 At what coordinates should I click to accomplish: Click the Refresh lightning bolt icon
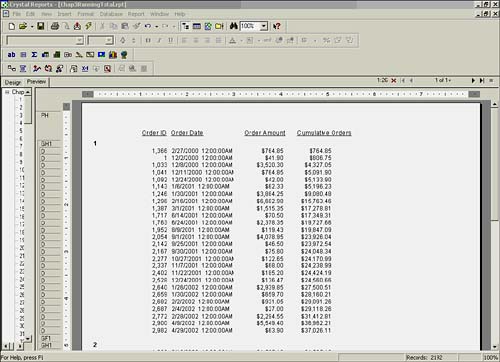88,26
